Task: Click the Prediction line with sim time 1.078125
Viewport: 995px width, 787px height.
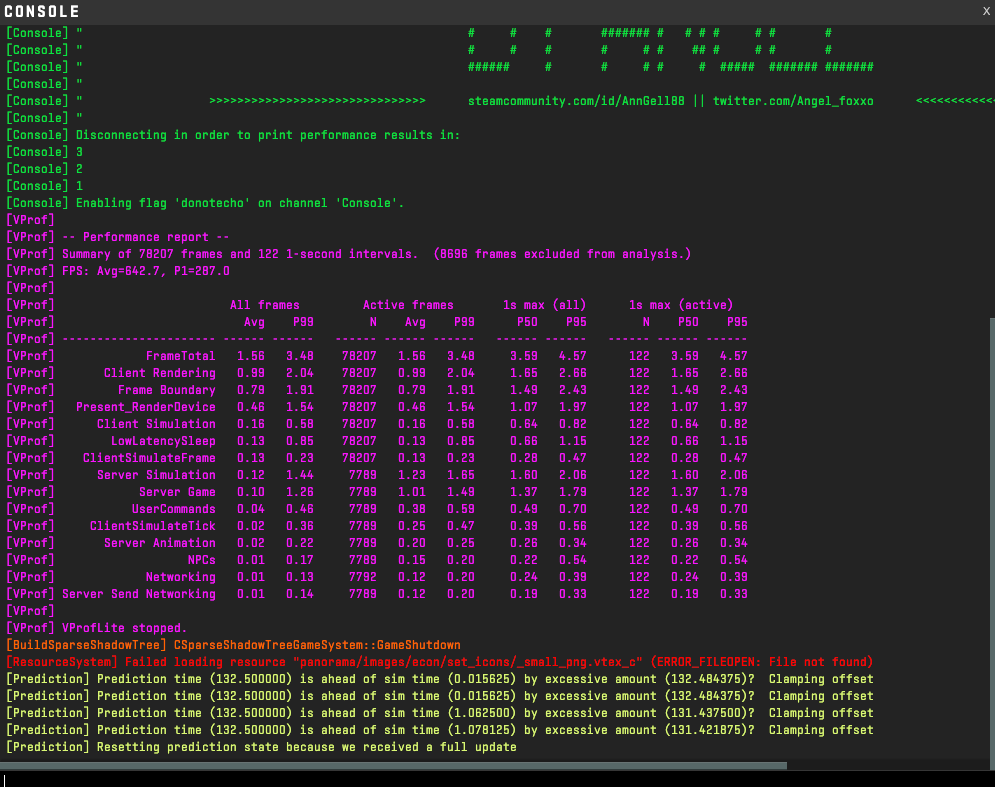Action: pos(440,730)
